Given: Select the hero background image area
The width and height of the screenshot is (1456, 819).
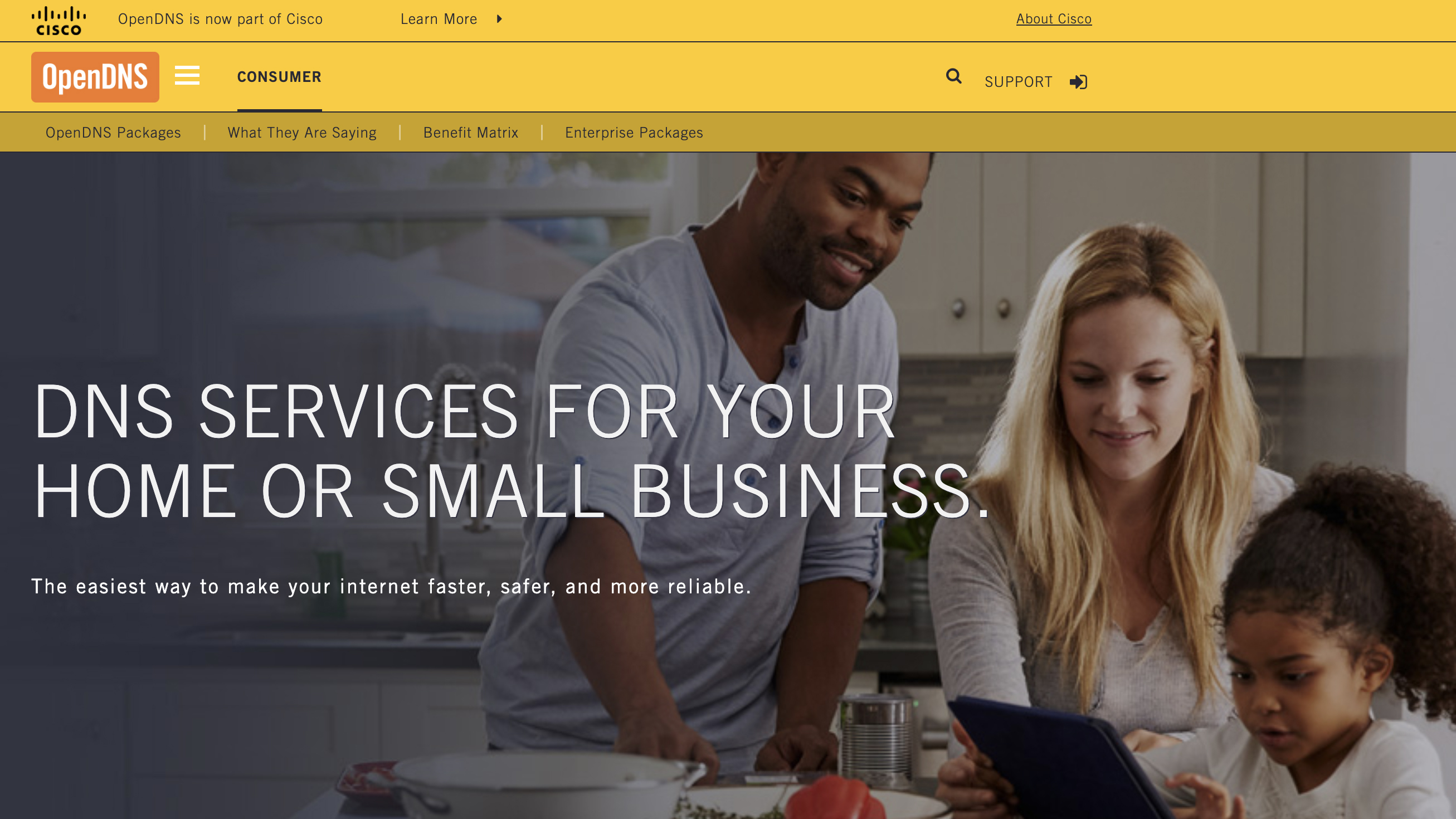Looking at the screenshot, I should point(728,485).
